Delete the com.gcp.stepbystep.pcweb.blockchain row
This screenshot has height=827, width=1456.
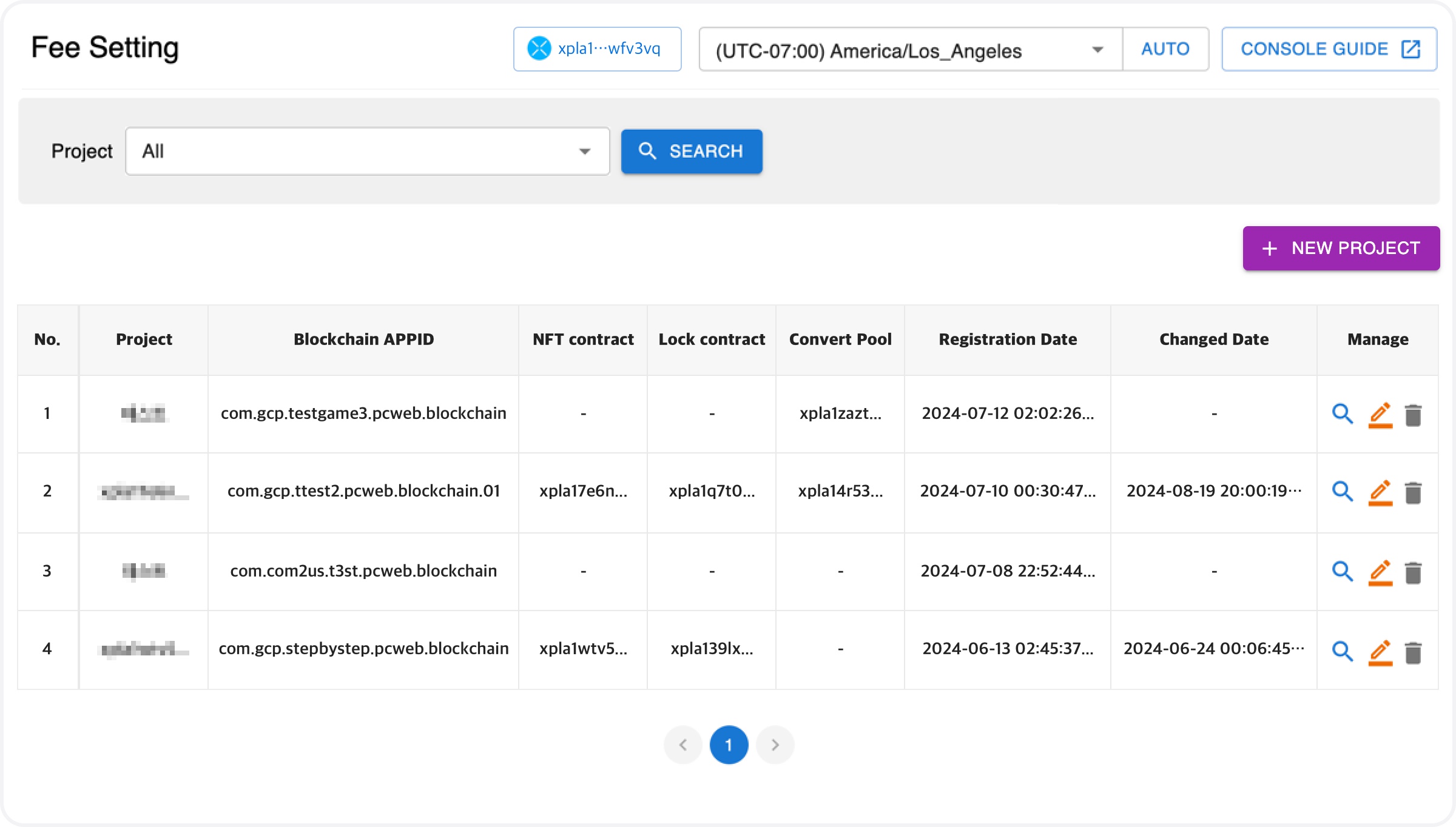(1413, 653)
